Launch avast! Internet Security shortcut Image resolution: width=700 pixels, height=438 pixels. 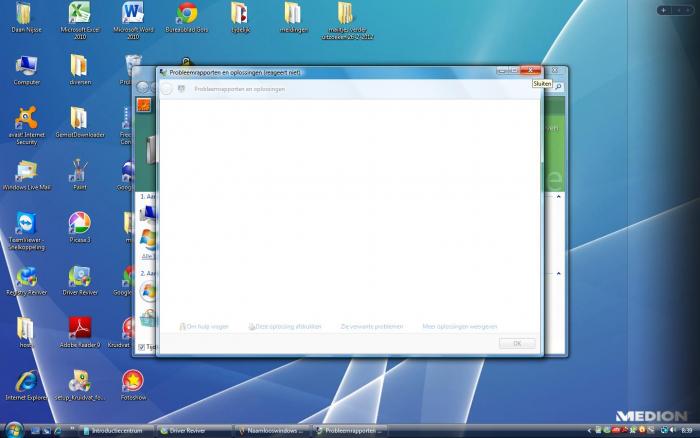pos(26,126)
